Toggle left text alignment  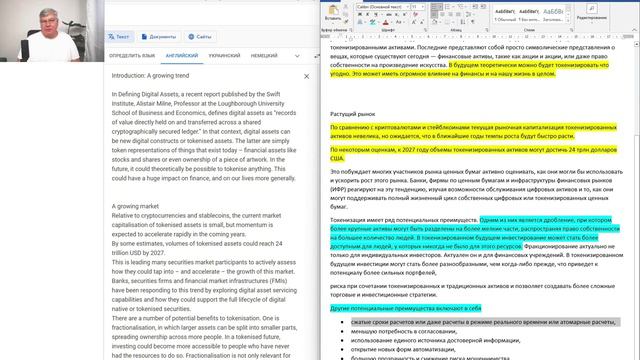[x=434, y=14]
